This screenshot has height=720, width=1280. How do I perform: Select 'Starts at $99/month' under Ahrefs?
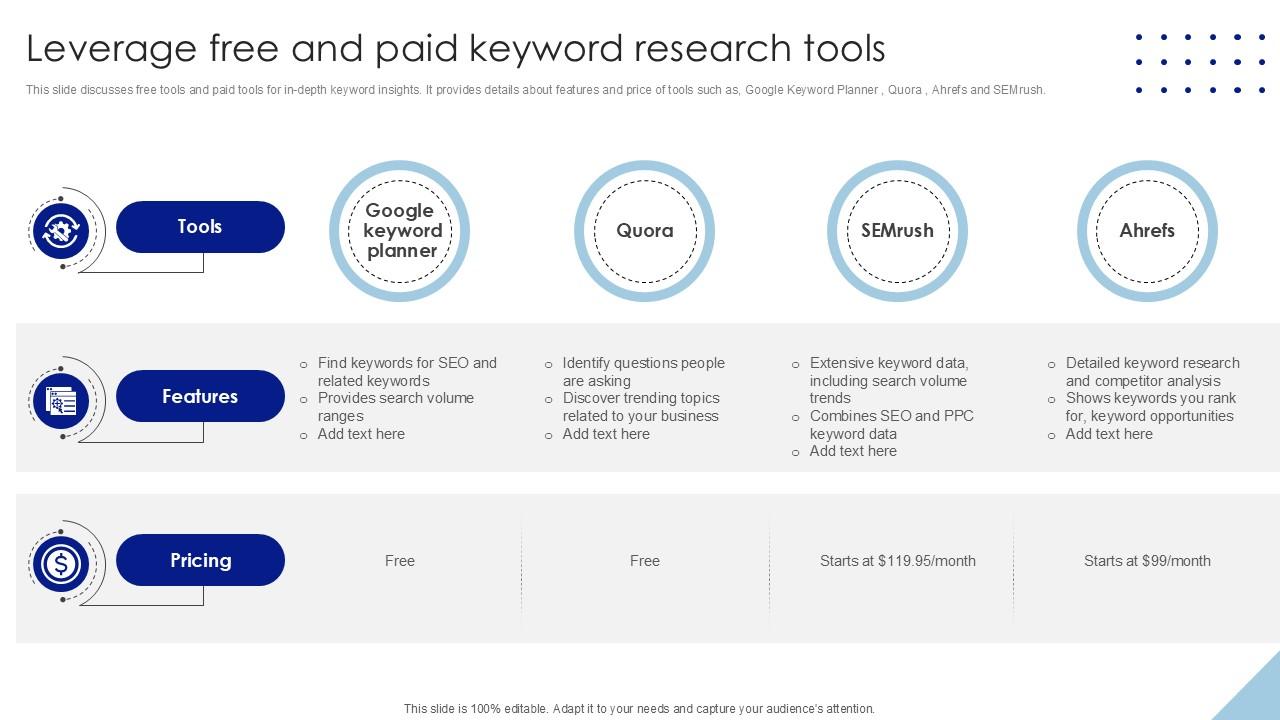(x=1148, y=561)
